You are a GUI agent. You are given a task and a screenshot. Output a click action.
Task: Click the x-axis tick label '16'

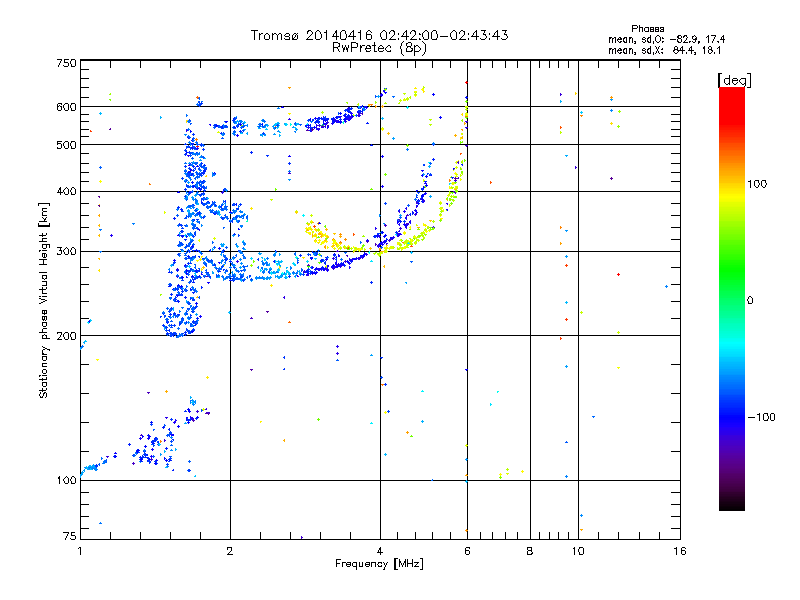pyautogui.click(x=680, y=551)
